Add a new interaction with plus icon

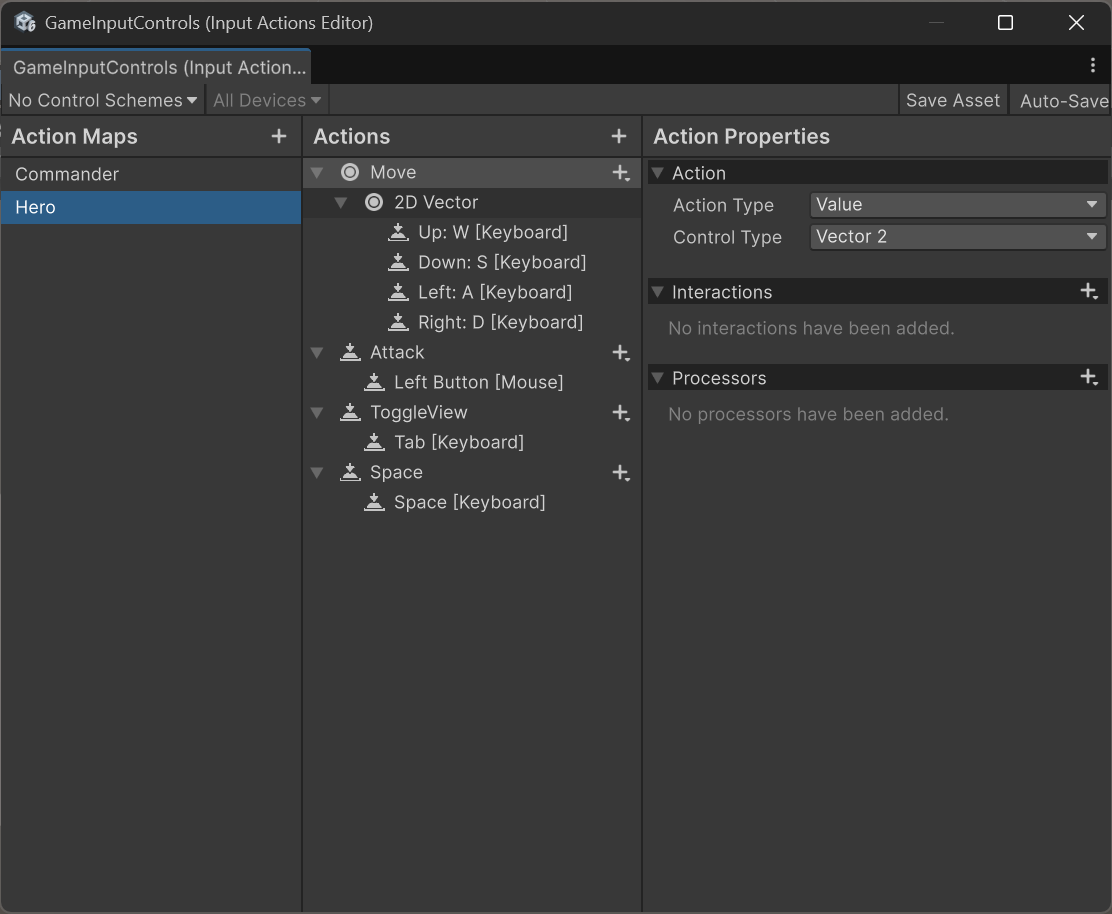tap(1089, 291)
